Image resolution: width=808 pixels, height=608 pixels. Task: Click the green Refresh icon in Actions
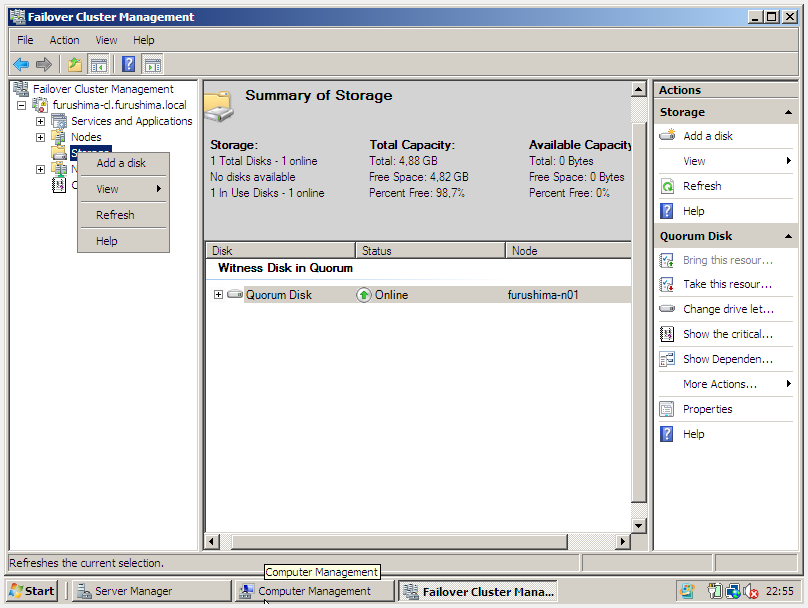point(667,186)
